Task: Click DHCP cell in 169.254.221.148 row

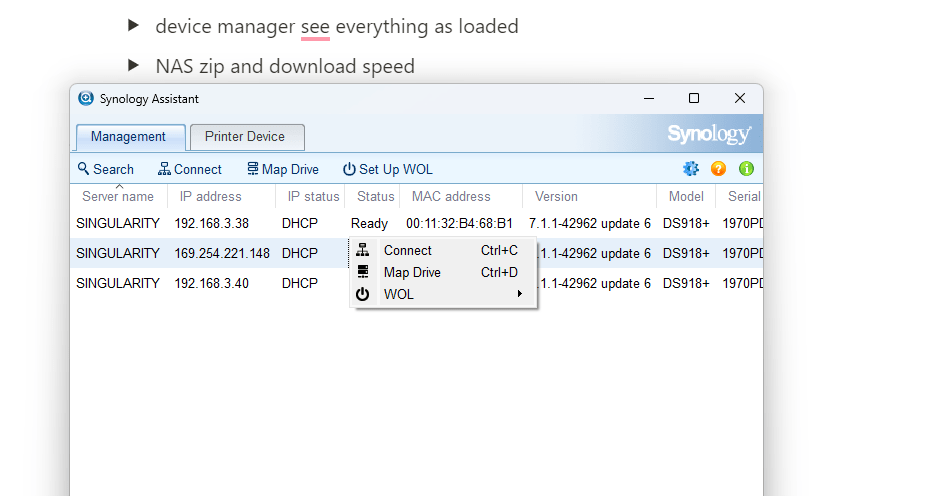Action: [x=299, y=253]
